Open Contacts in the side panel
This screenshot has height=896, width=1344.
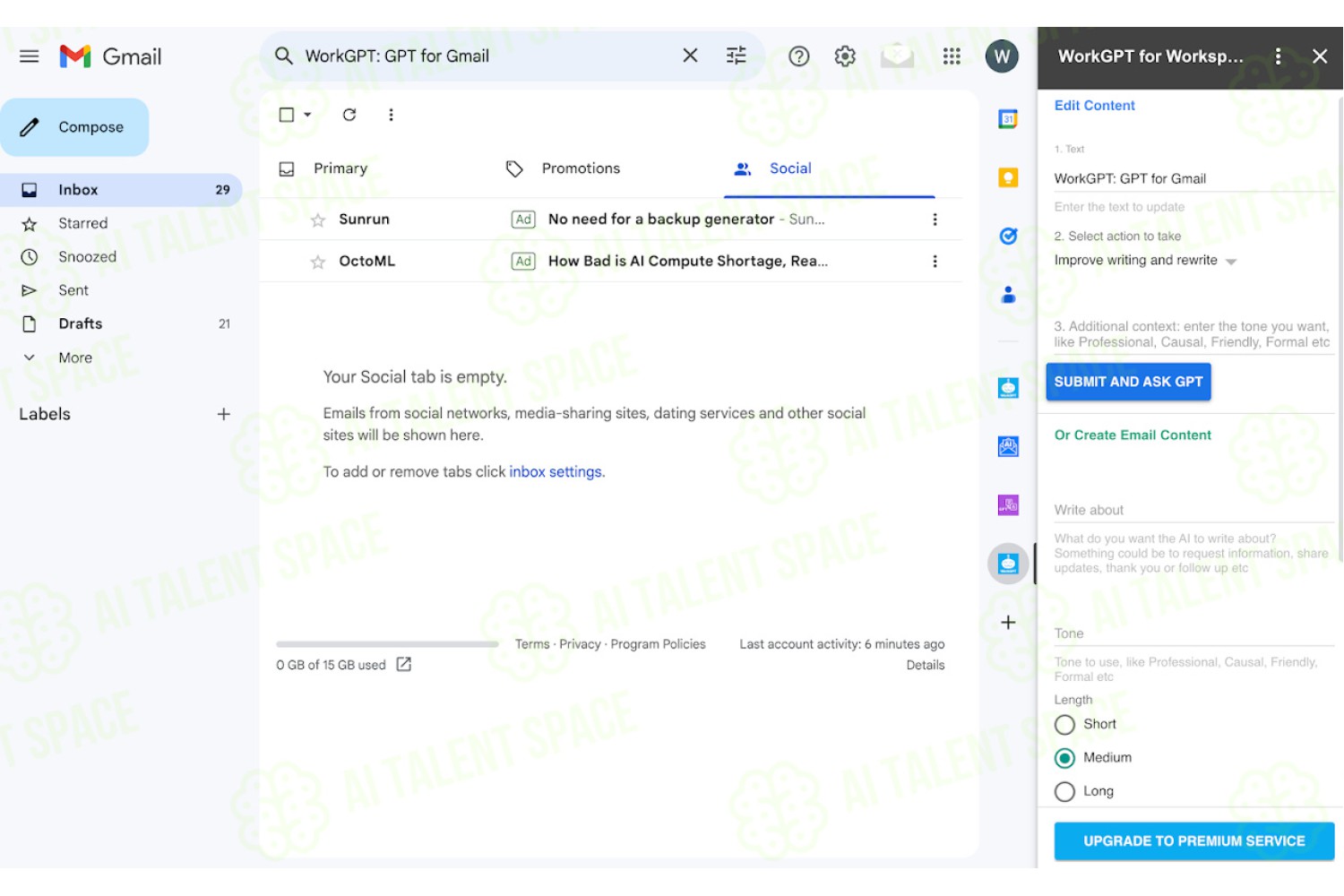[x=1008, y=294]
